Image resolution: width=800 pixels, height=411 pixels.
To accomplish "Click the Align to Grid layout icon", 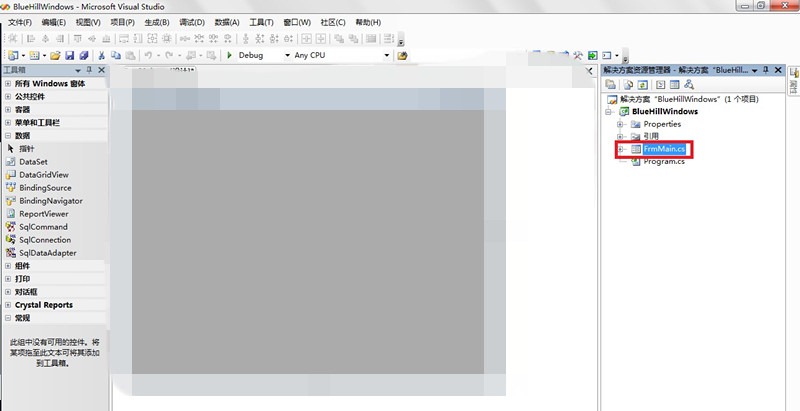I will (12, 39).
